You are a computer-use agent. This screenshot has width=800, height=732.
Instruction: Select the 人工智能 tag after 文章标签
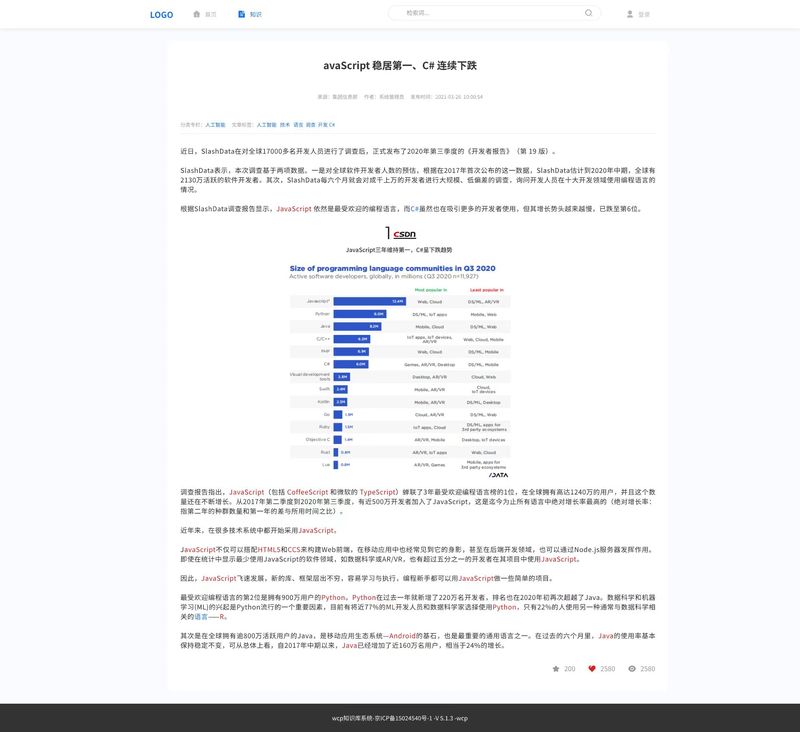tap(266, 125)
